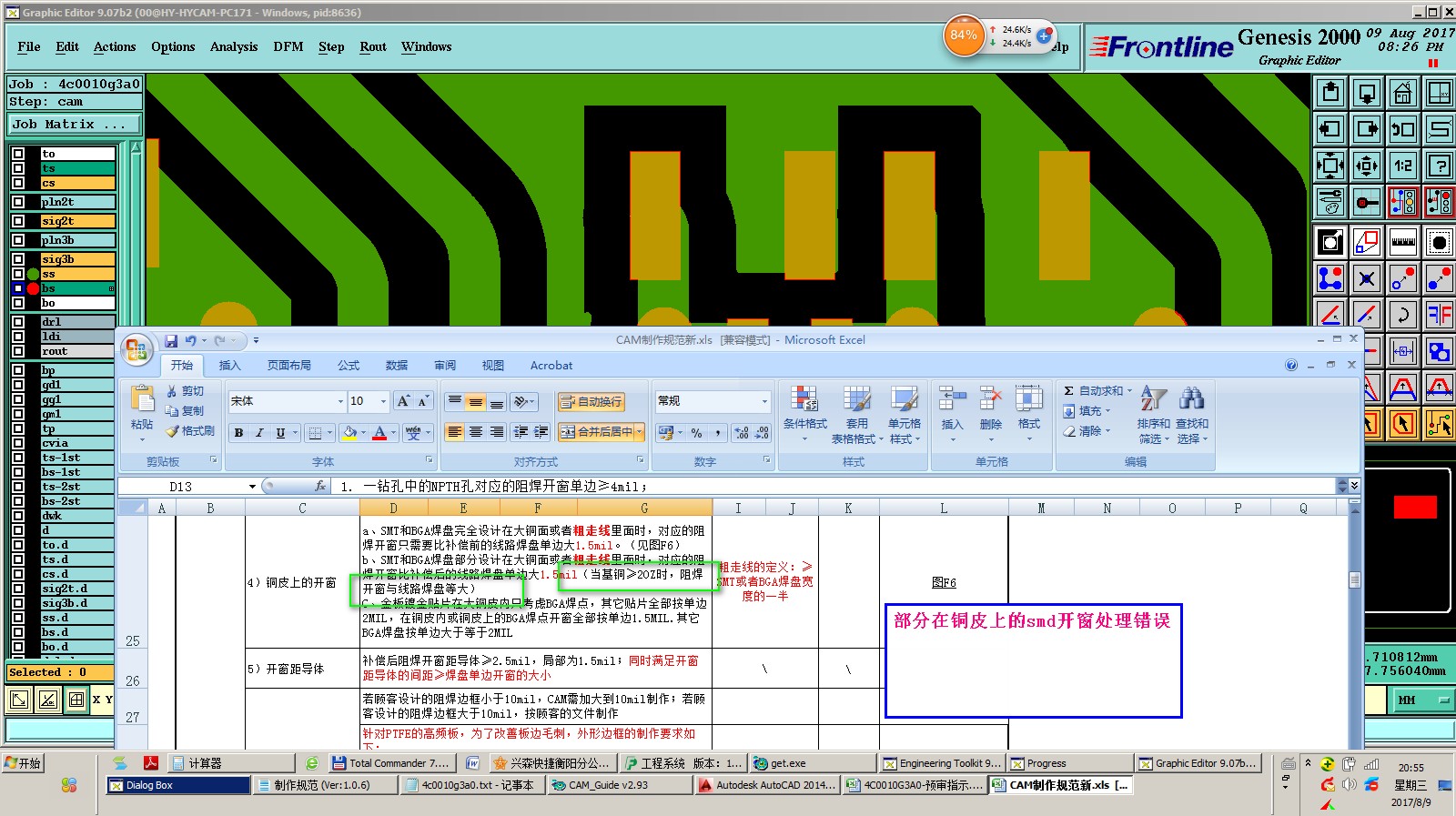Click the 剪切 cut button in Excel
1456x816 pixels.
point(186,391)
